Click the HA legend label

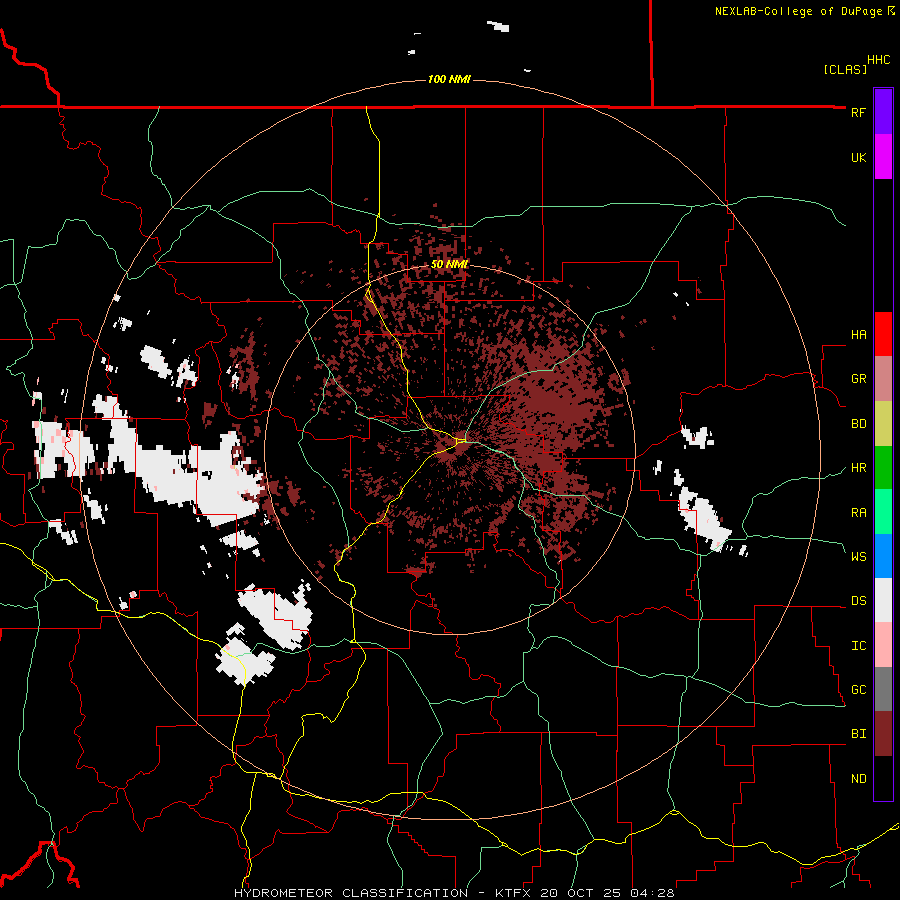click(x=858, y=335)
